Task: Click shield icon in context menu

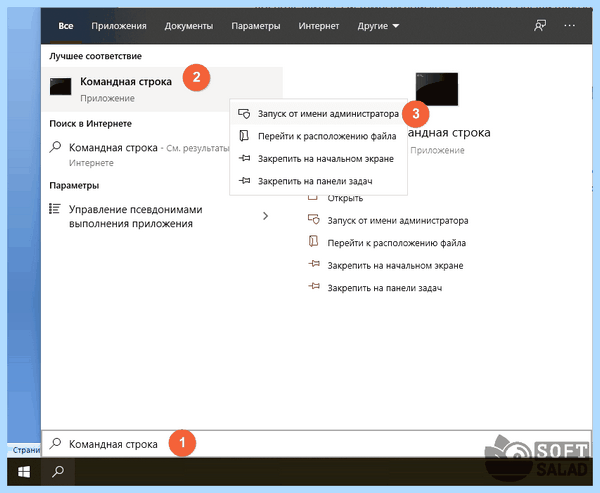Action: tap(244, 114)
